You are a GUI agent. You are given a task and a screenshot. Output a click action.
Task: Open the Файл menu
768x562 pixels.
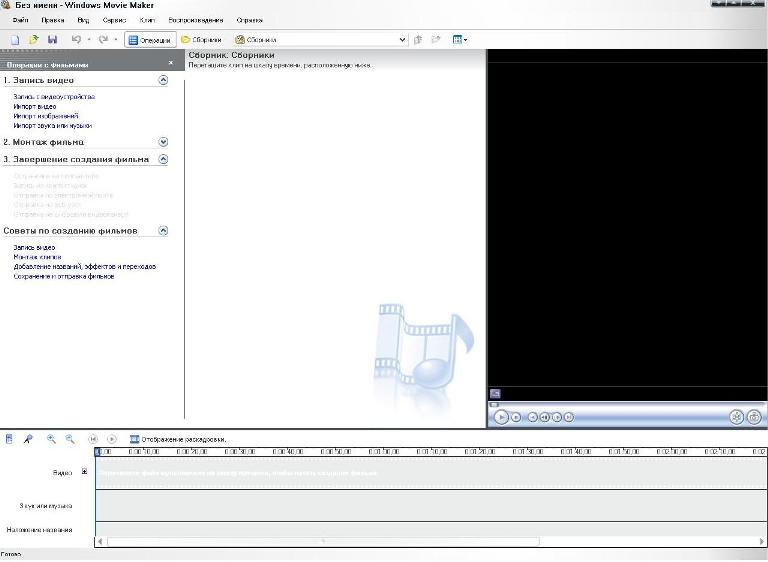pos(21,20)
